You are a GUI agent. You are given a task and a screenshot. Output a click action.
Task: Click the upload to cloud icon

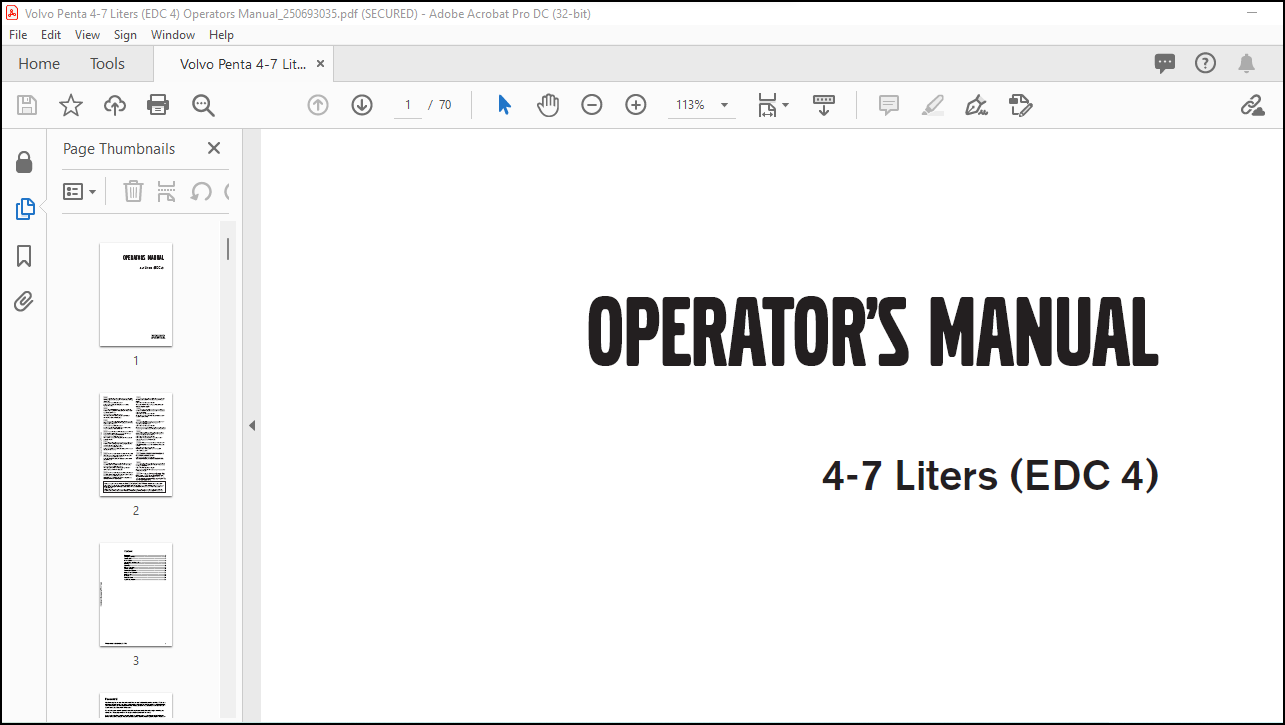pyautogui.click(x=115, y=105)
